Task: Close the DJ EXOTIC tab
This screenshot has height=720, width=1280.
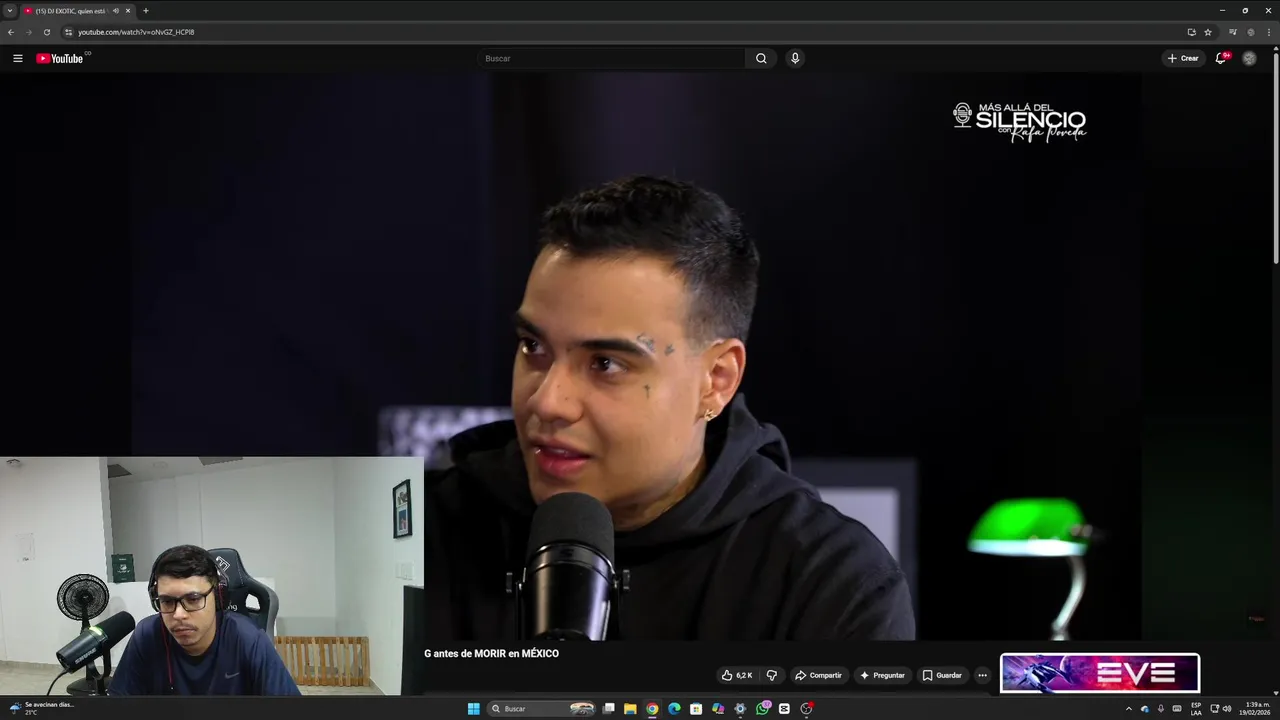Action: (x=128, y=11)
